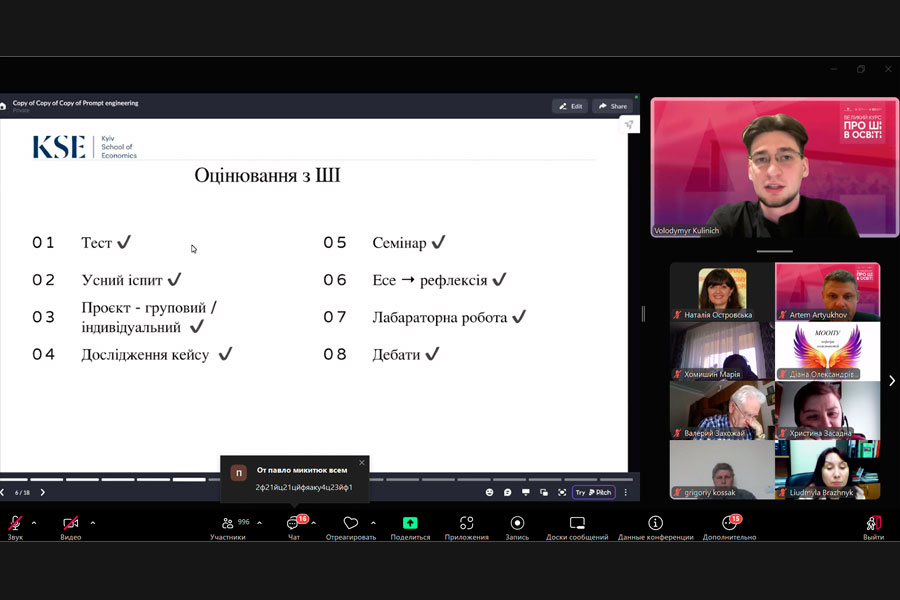Expand reactions options arrow

pos(373,523)
